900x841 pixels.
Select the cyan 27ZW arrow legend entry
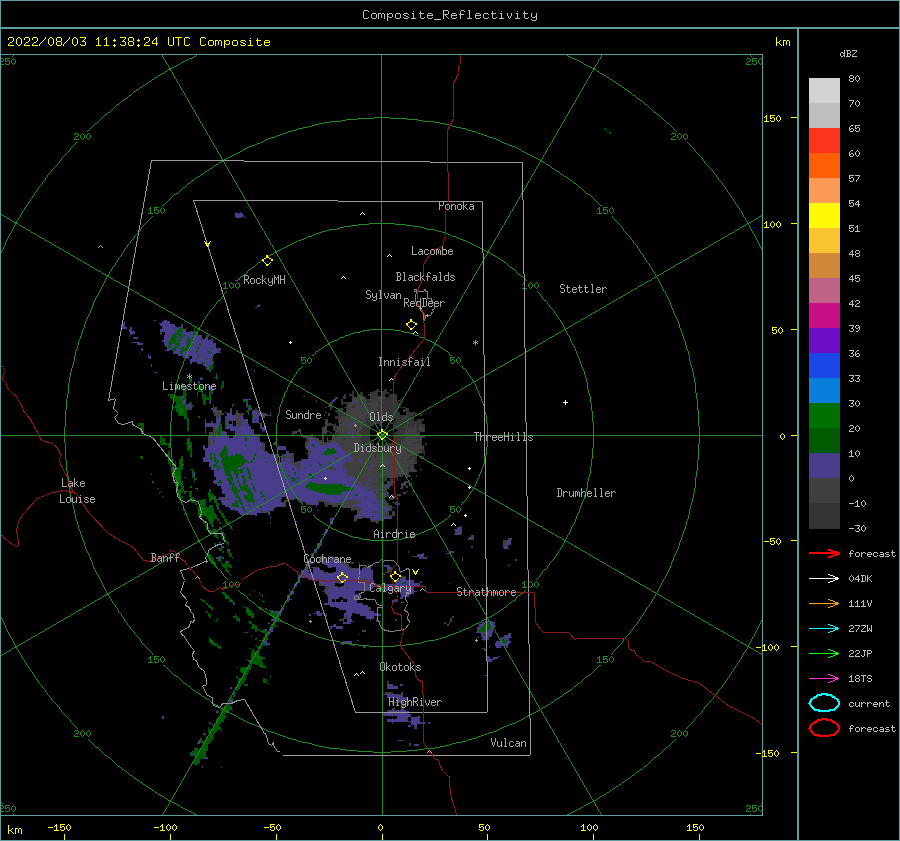pyautogui.click(x=824, y=629)
